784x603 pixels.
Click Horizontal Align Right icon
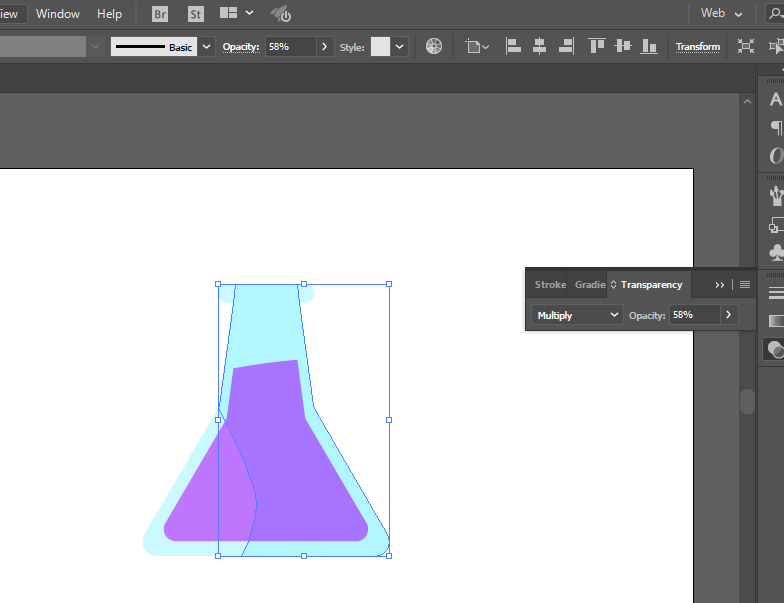pyautogui.click(x=566, y=46)
